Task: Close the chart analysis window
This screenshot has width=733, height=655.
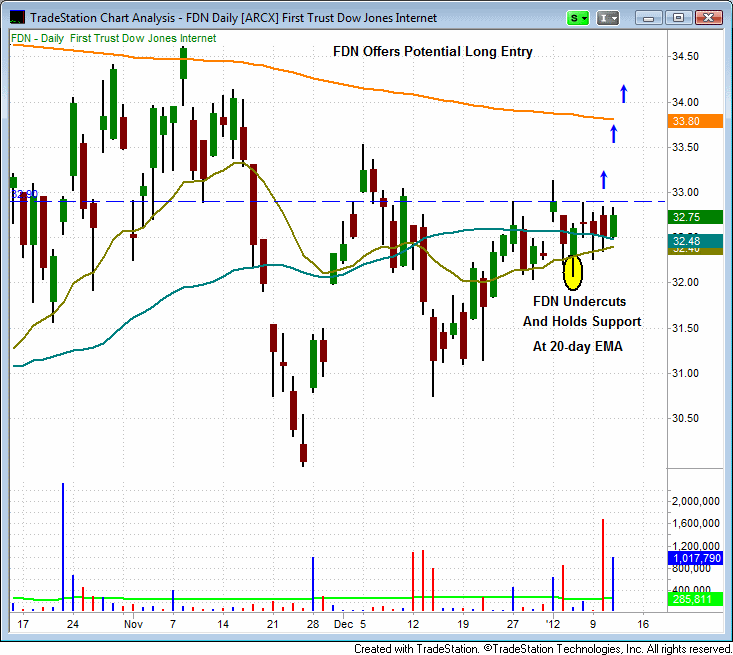Action: (x=709, y=18)
